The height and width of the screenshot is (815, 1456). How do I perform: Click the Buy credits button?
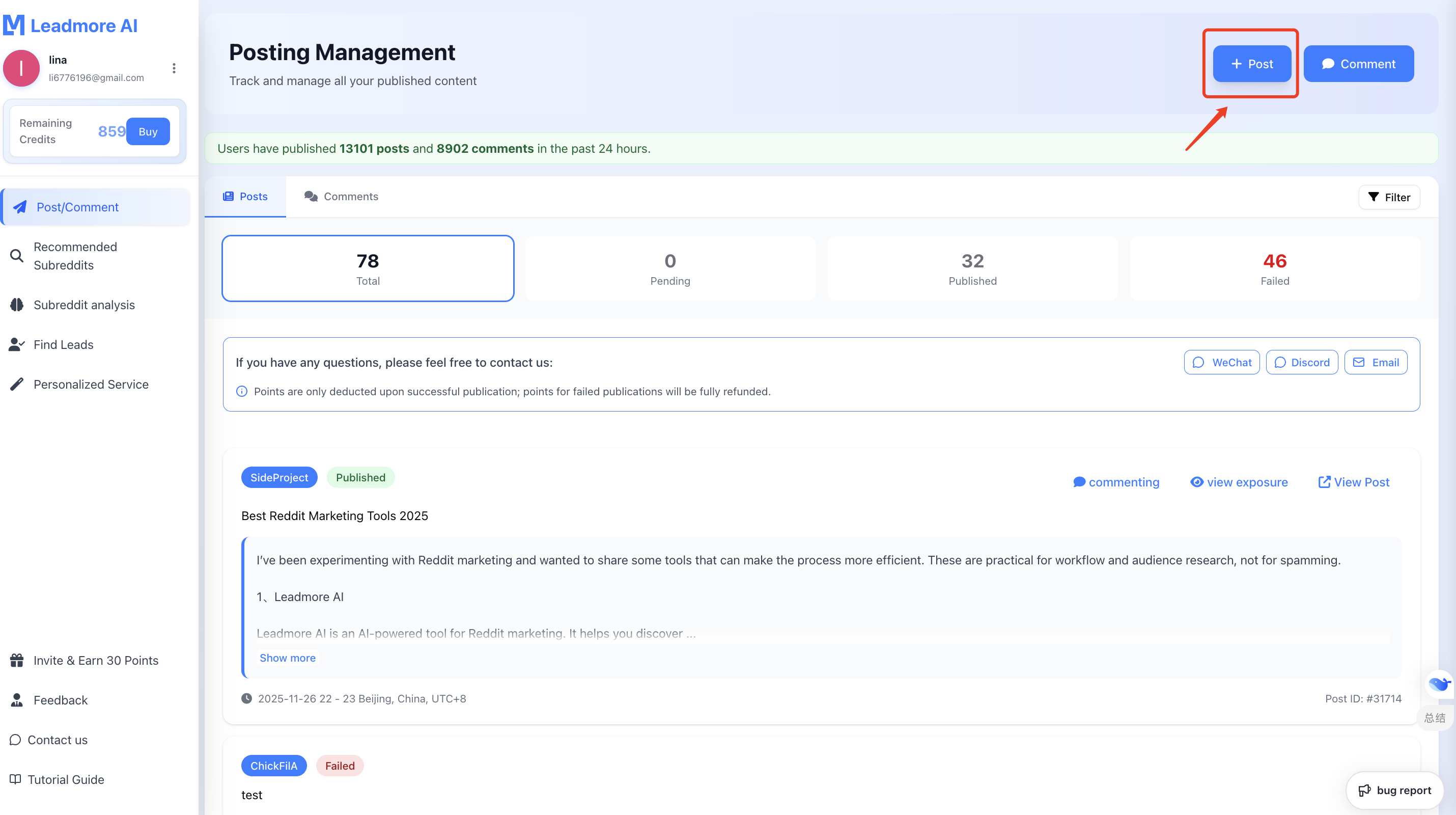click(x=148, y=132)
